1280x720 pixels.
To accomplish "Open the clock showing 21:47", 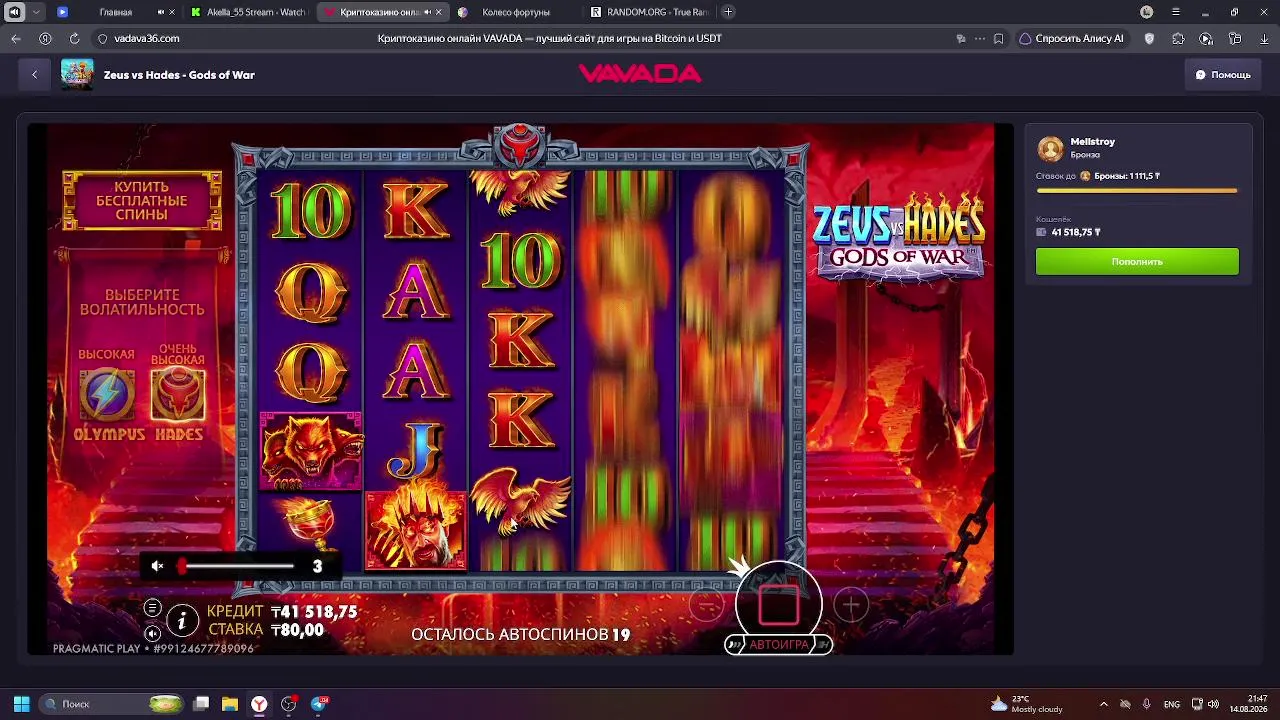I will point(1248,704).
